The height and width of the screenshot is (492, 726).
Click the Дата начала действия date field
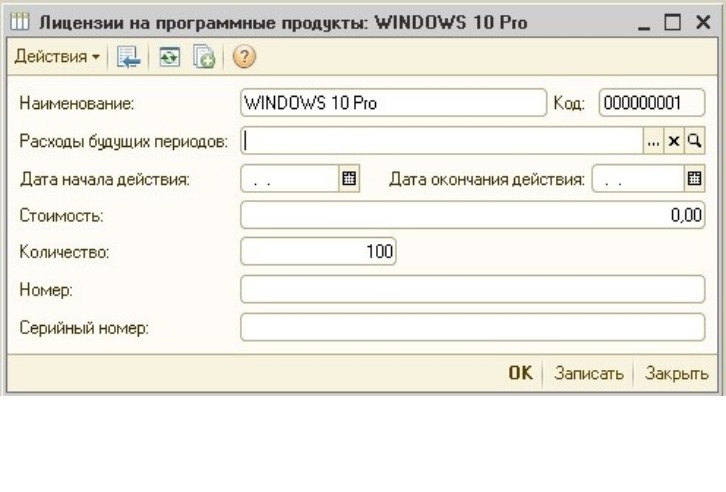pos(290,178)
